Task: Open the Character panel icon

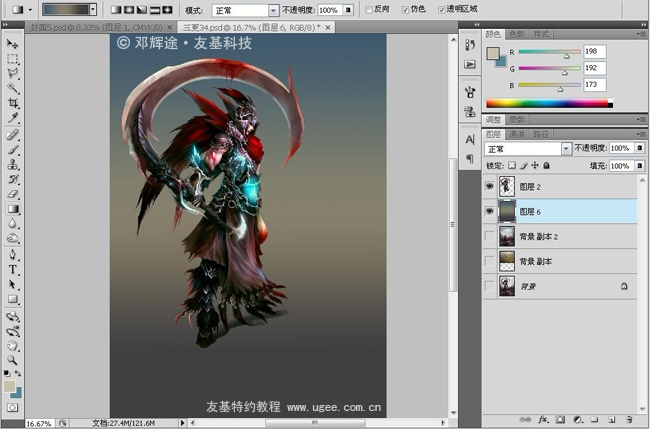Action: [x=470, y=139]
